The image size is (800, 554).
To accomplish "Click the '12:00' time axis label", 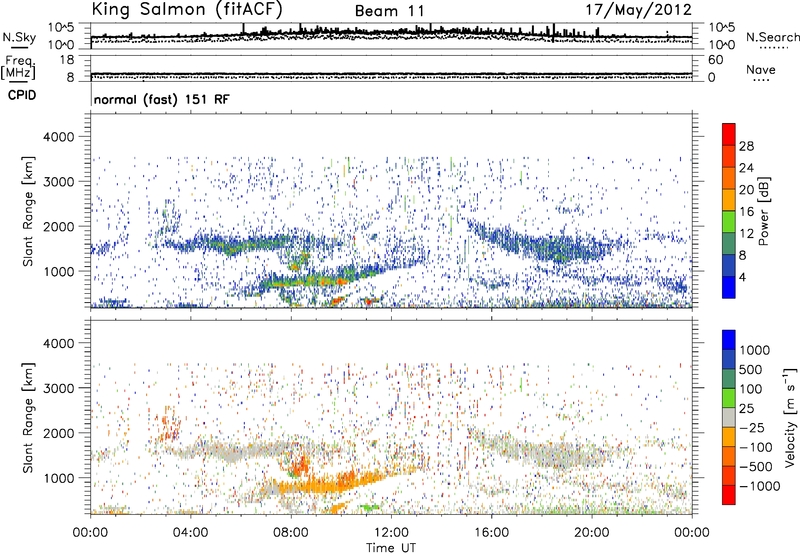I will [x=391, y=533].
